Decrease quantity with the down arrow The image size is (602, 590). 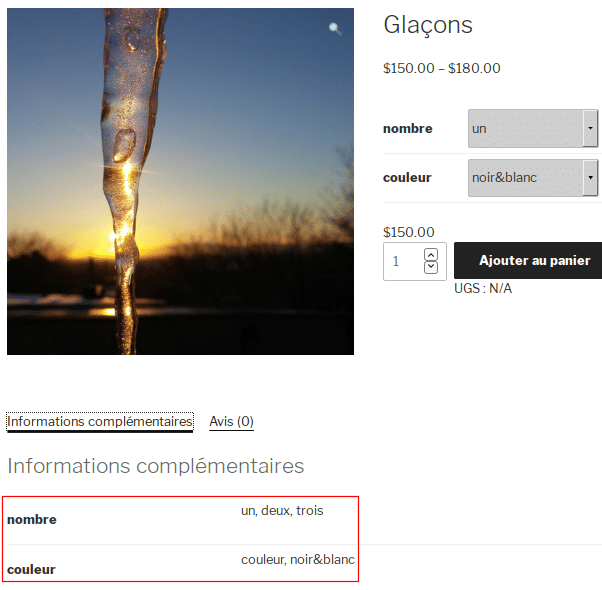point(431,267)
